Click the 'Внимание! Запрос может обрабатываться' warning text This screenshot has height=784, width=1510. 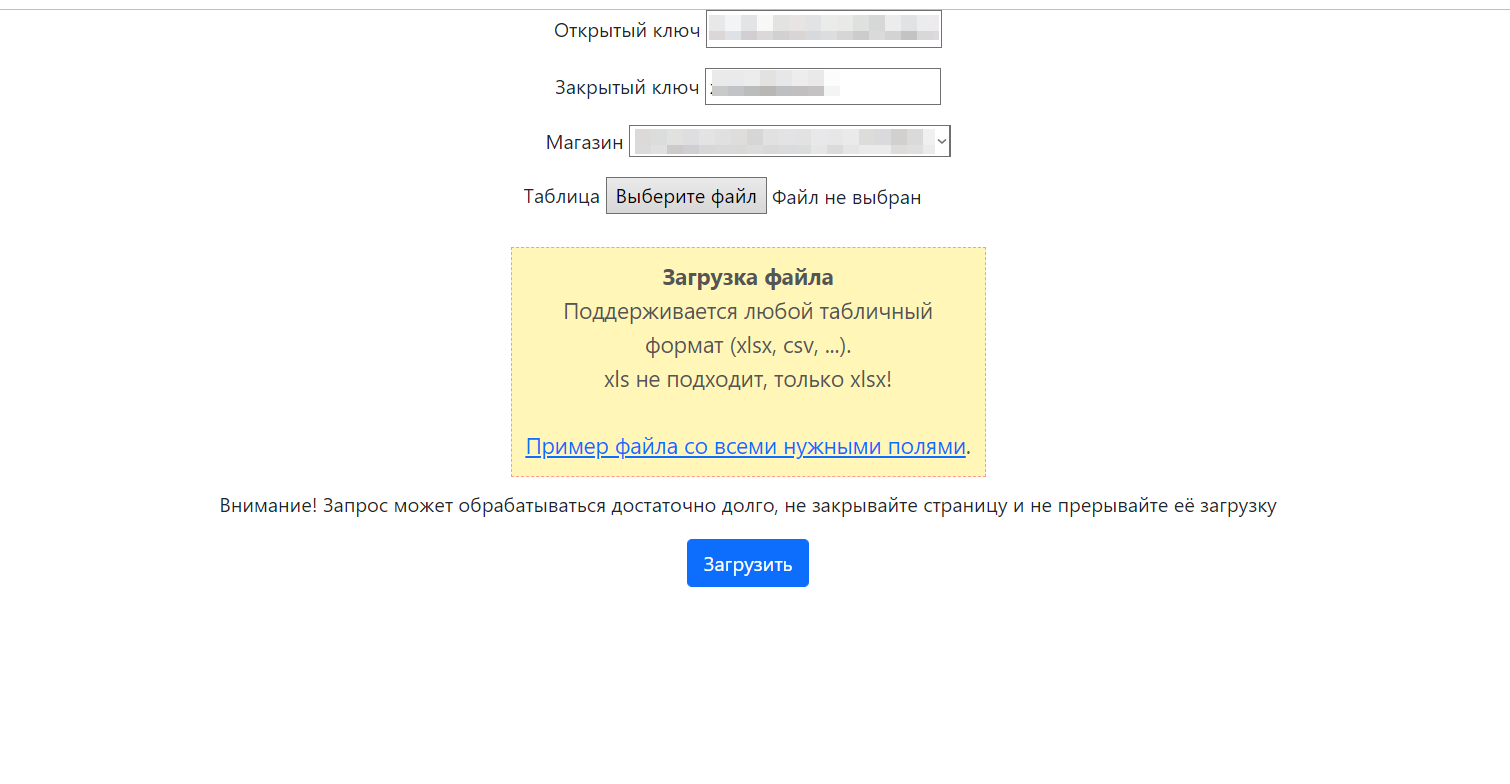coord(748,506)
